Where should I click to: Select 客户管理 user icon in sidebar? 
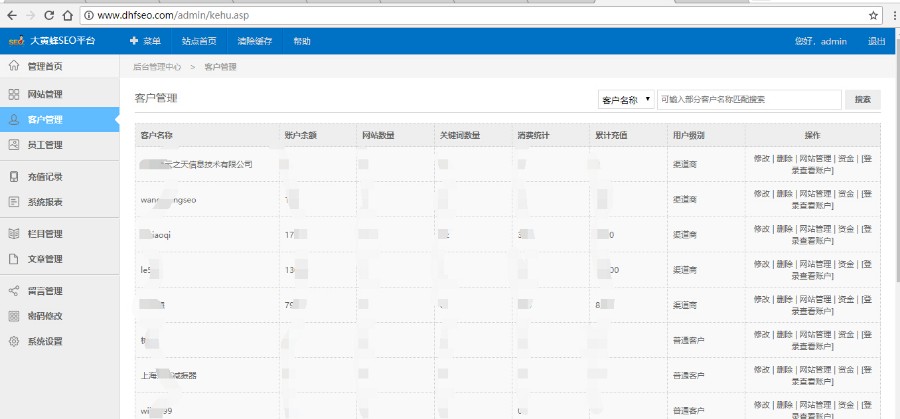14,119
